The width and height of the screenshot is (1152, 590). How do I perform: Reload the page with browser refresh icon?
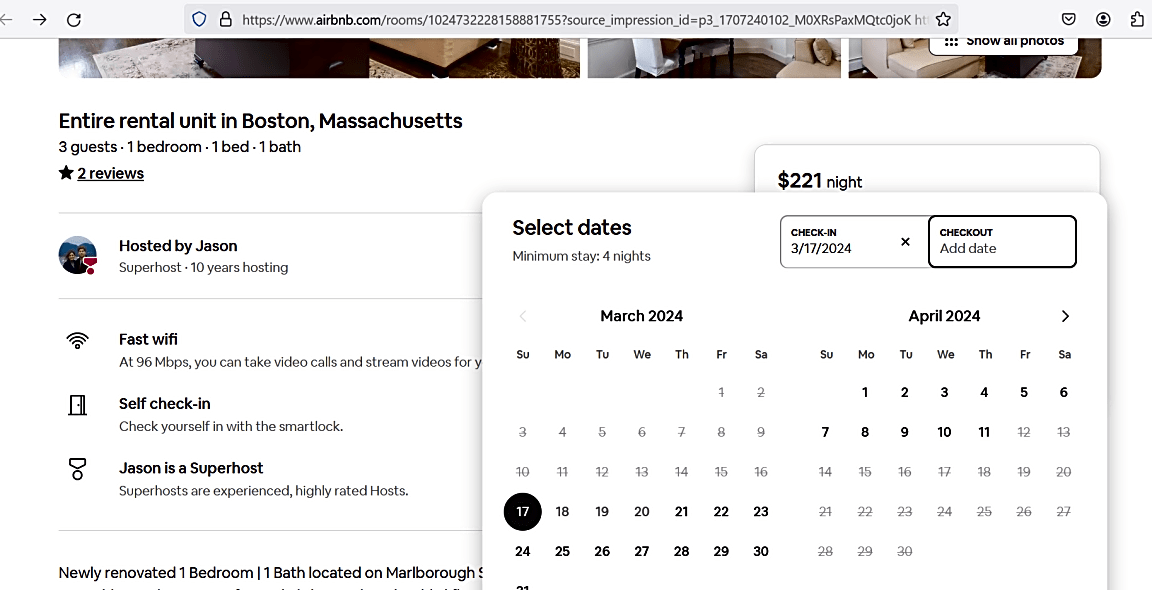(73, 20)
